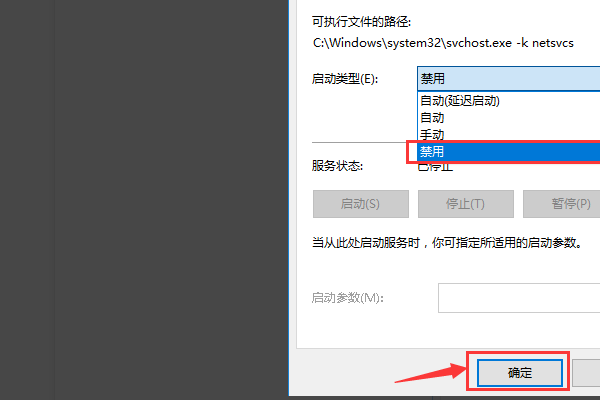
Task: Select 自动(延迟启动) from the startup list
Action: (x=509, y=101)
